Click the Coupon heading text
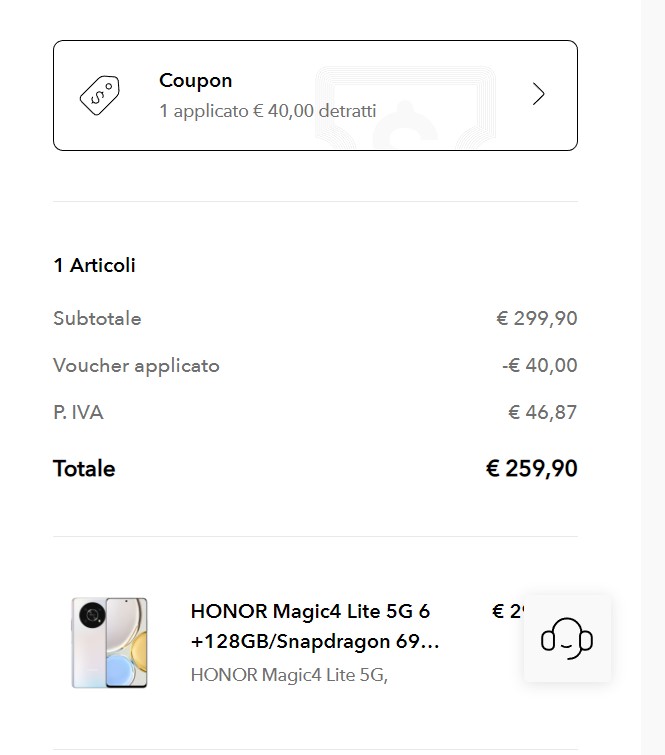Screen dimensions: 665x755 click(x=195, y=81)
